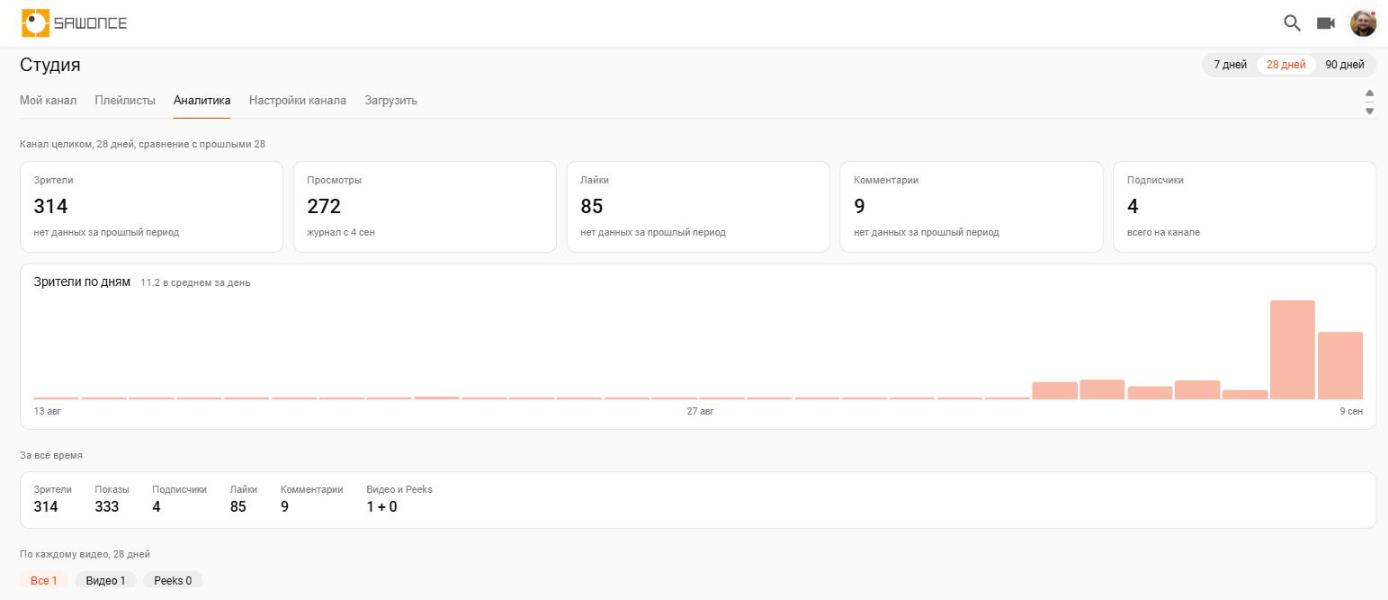The image size is (1388, 600).
Task: Select the Аналитика tab
Action: 202,100
